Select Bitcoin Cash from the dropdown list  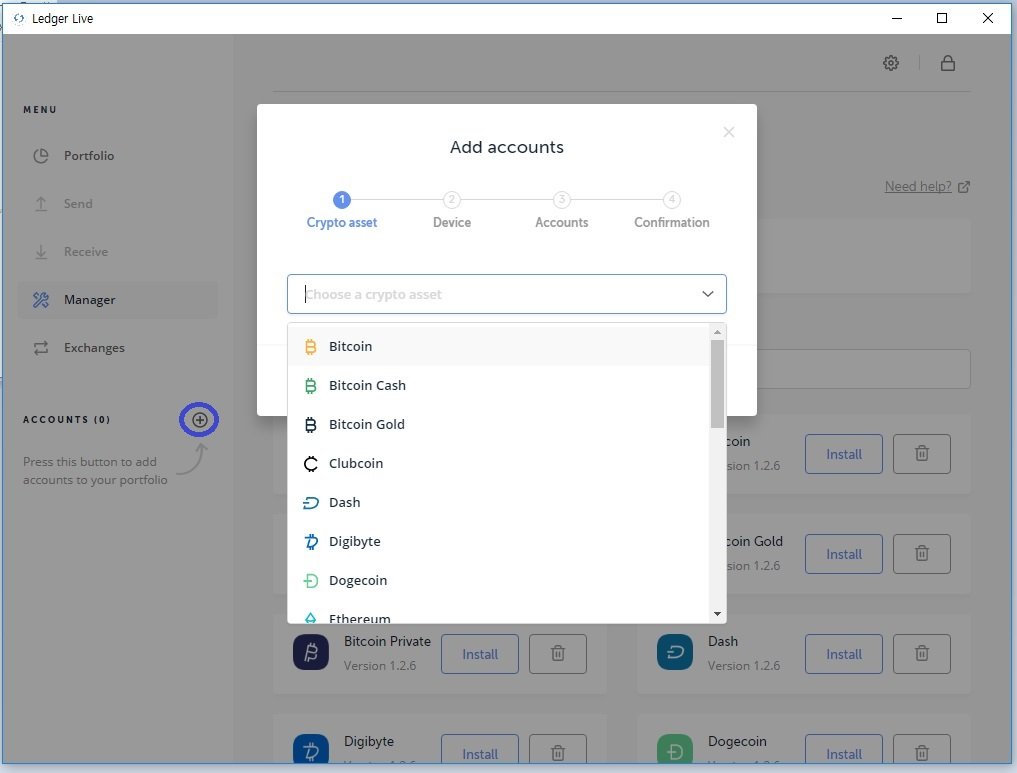[x=497, y=385]
